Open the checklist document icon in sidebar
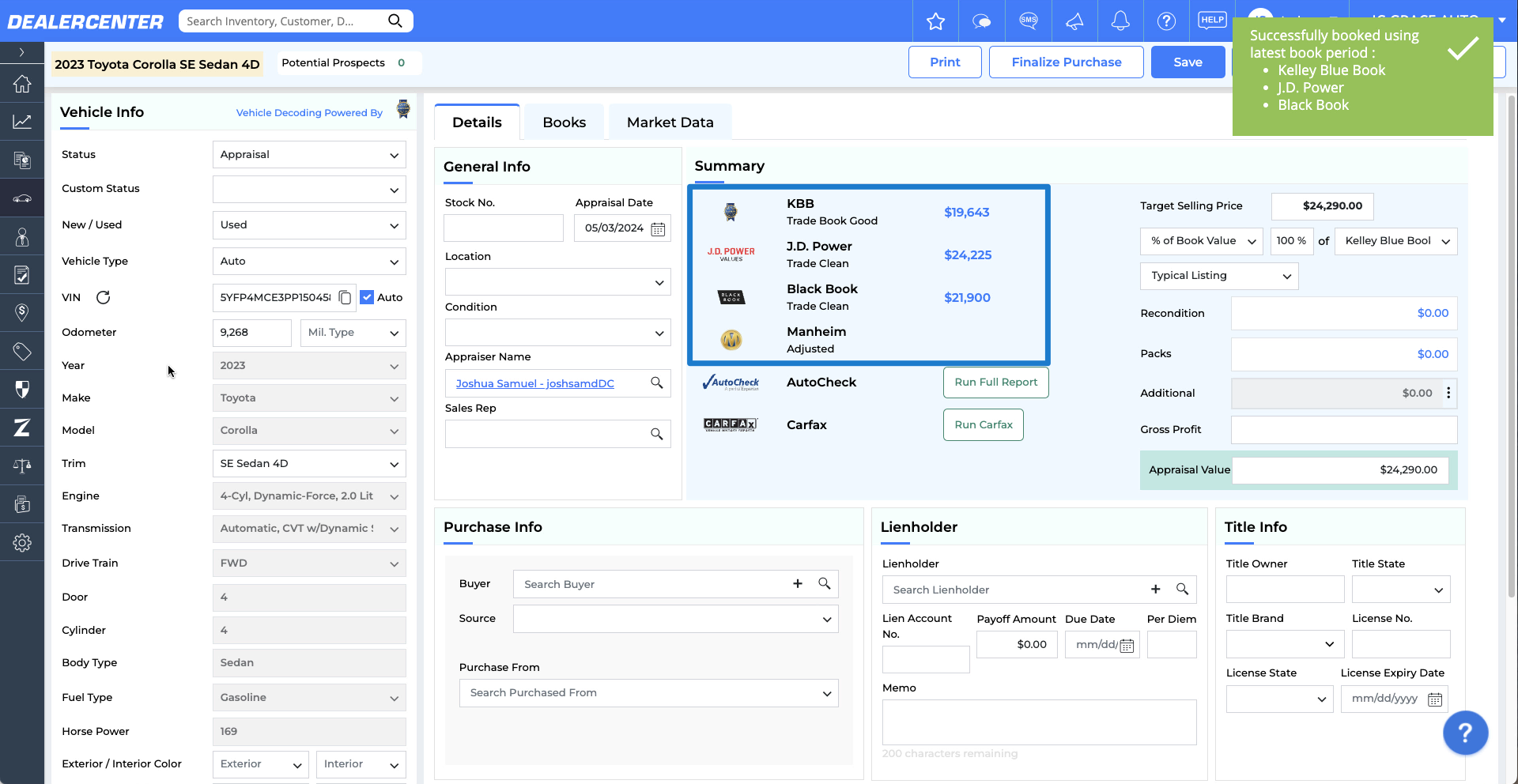Image resolution: width=1518 pixels, height=784 pixels. click(22, 275)
